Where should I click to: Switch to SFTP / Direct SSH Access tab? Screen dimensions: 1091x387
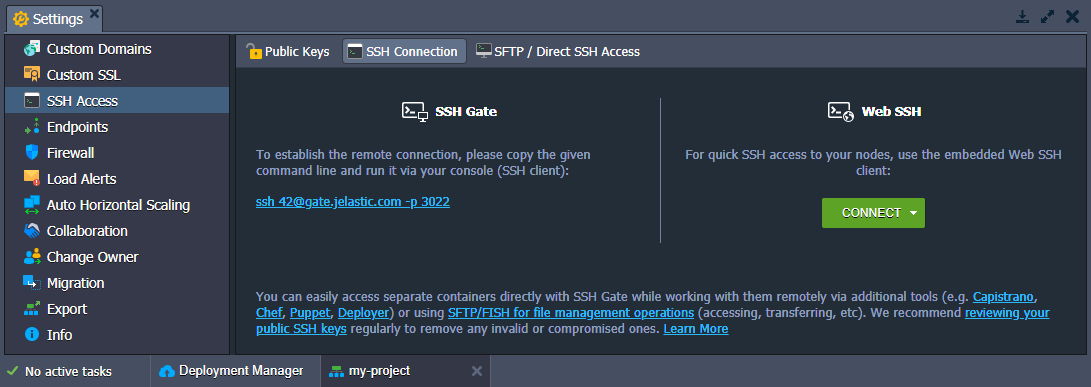(x=557, y=52)
